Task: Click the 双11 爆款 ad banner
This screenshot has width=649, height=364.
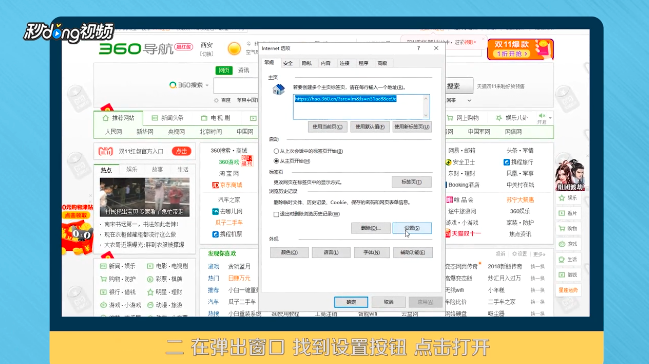Action: (520, 49)
